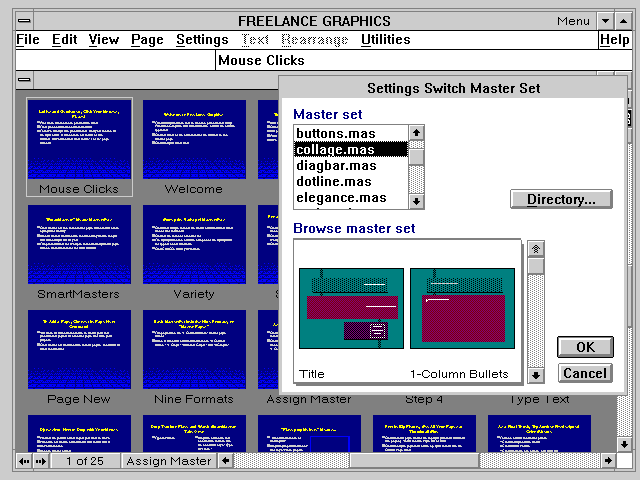
Task: Click browse master set scroll up arrow
Action: click(x=536, y=249)
